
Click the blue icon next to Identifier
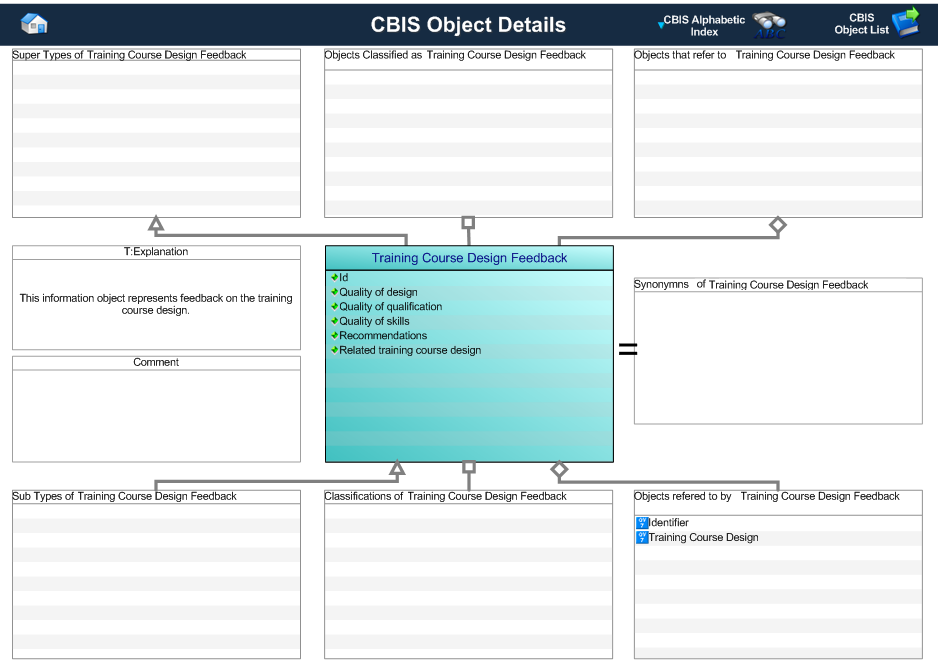(x=642, y=523)
